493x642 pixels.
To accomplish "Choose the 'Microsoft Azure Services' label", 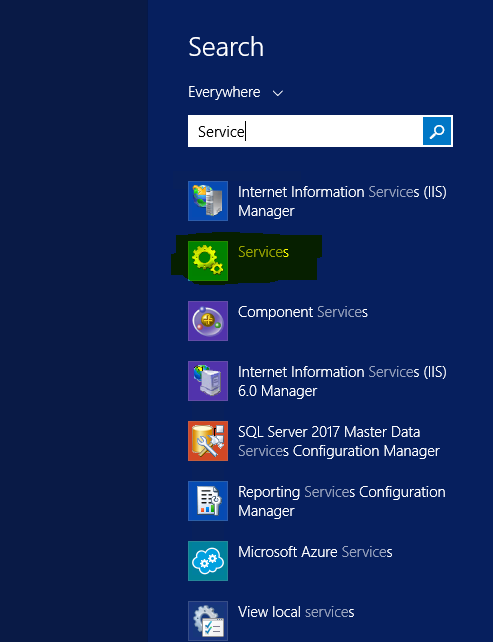I will (x=315, y=552).
